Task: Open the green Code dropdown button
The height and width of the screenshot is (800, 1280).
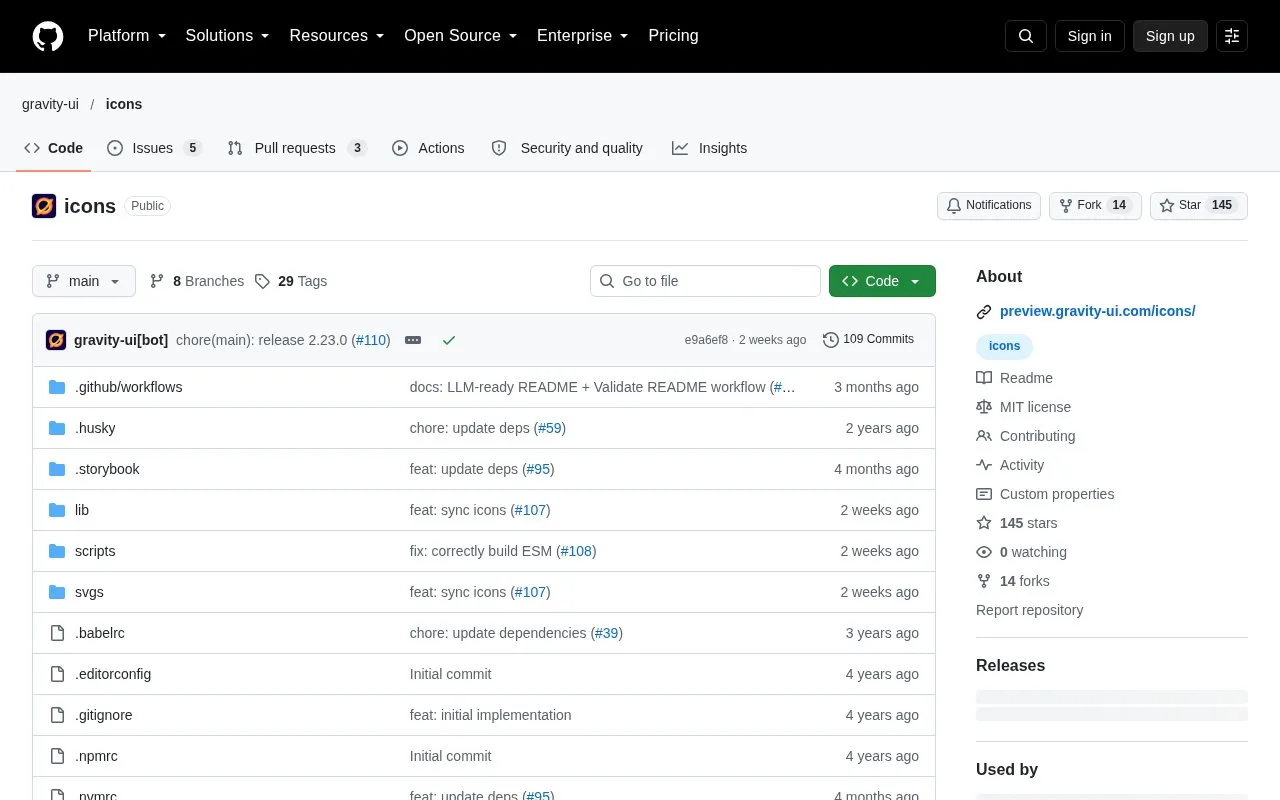Action: [882, 281]
